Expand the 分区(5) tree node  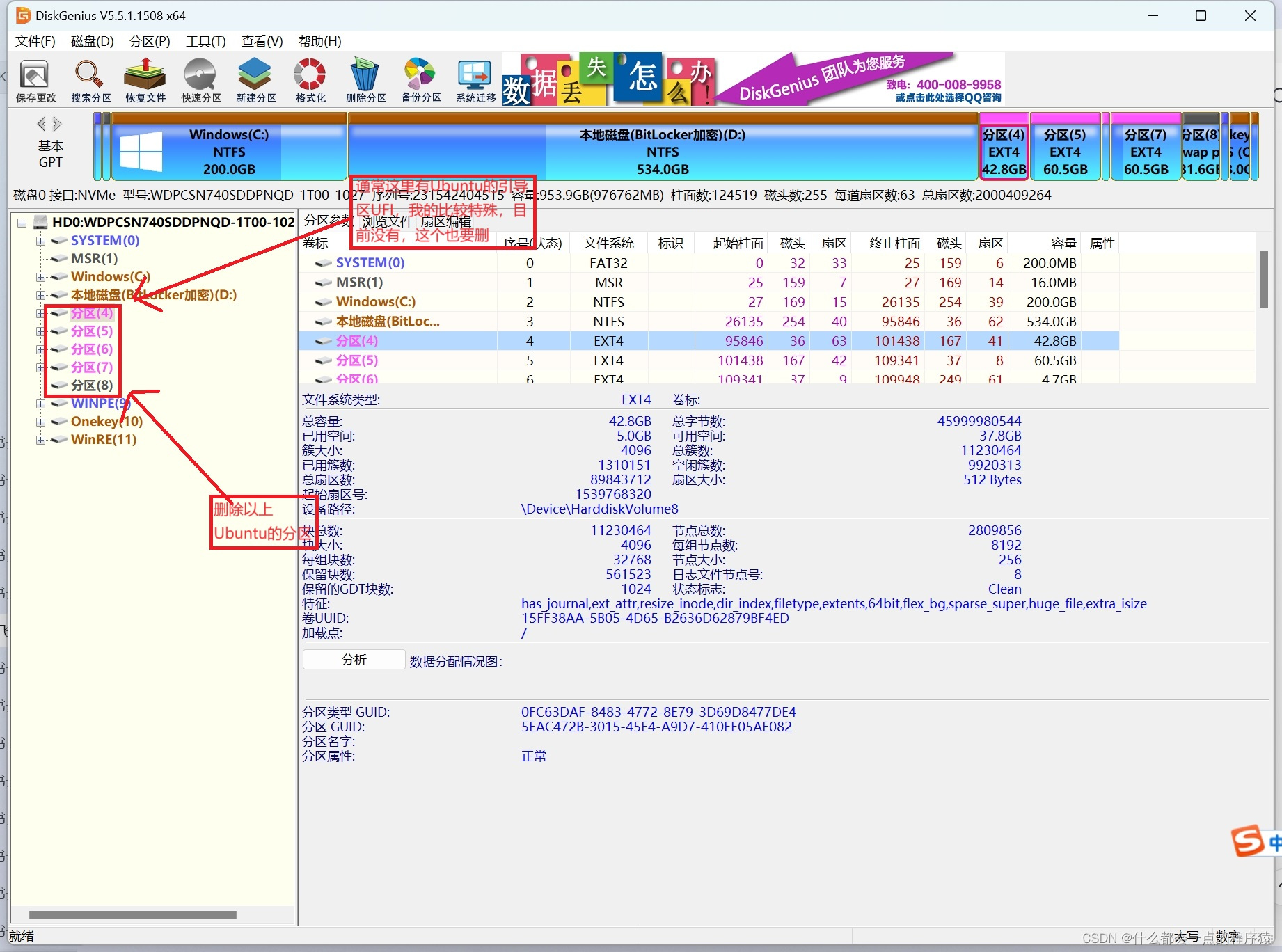click(x=40, y=331)
